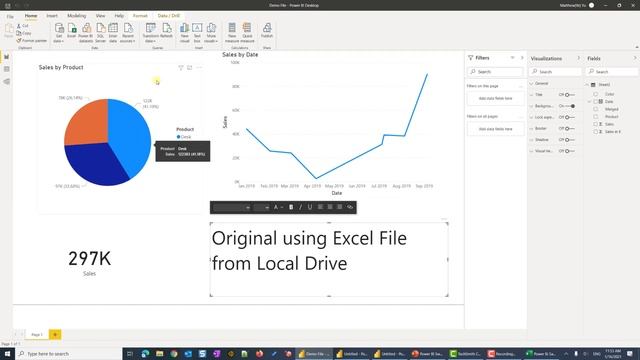The height and width of the screenshot is (360, 640).
Task: Open the Get data menu
Action: pos(59,33)
